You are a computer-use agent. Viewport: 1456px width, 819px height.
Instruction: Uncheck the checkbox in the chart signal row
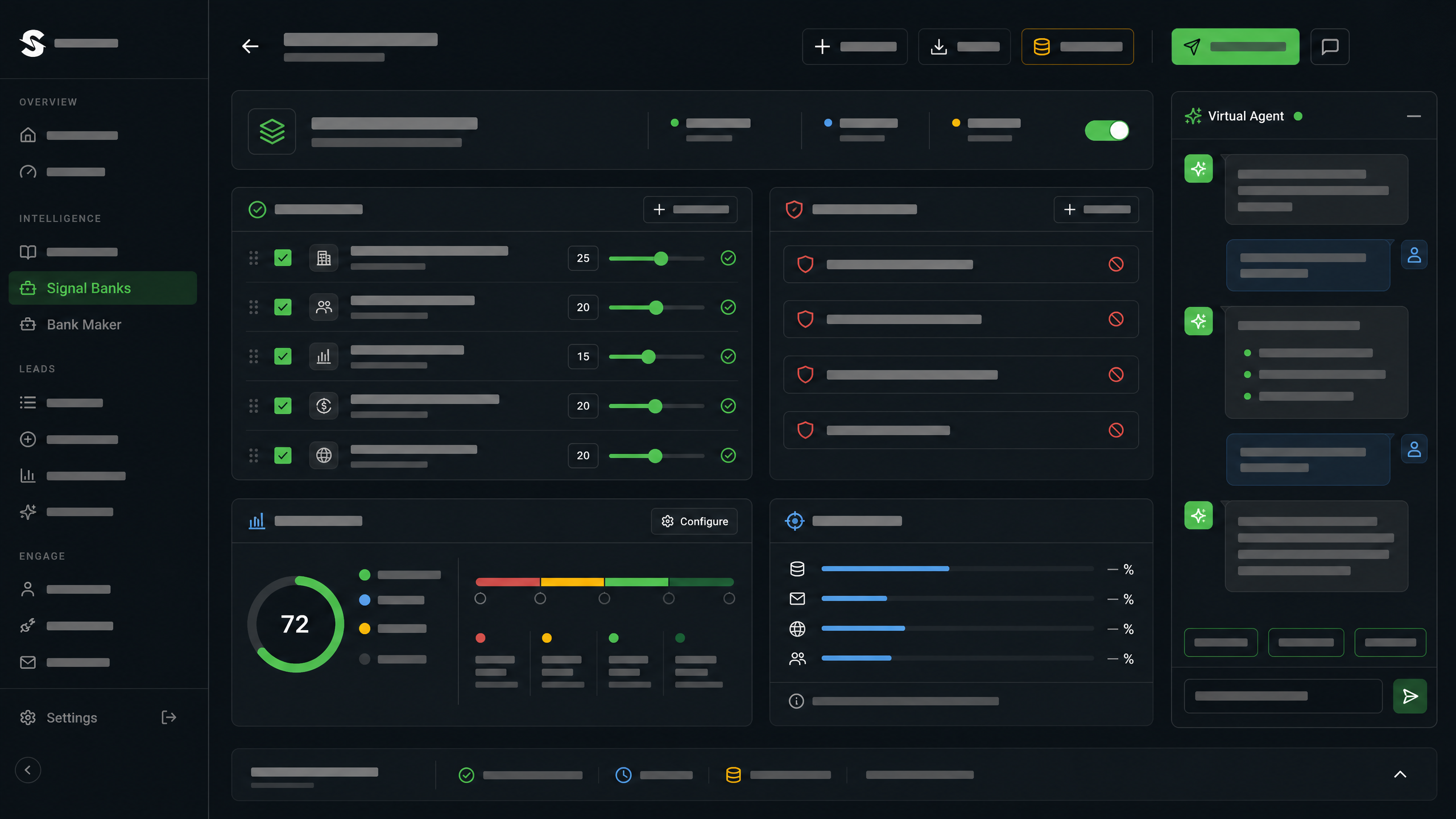pos(283,356)
